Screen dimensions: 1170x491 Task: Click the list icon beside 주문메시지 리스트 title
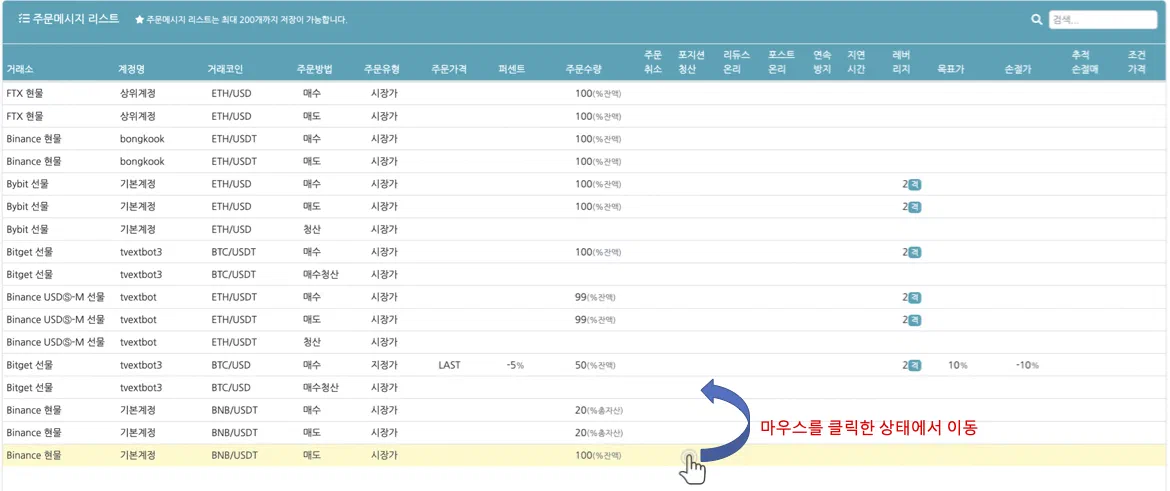tap(24, 19)
